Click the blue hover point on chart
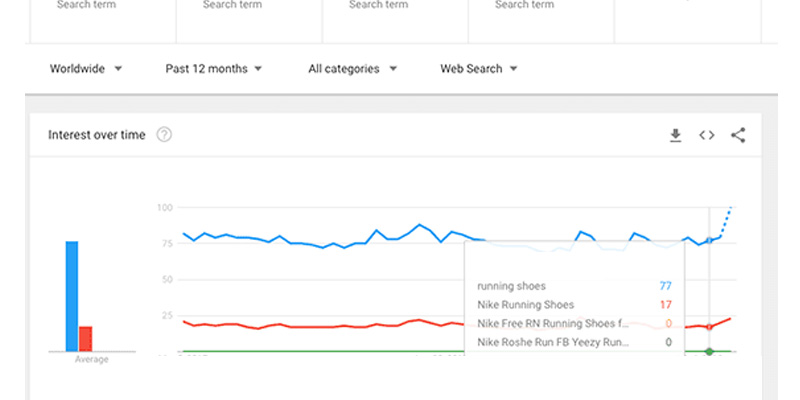Screen dimensions: 800x400 pyautogui.click(x=709, y=240)
